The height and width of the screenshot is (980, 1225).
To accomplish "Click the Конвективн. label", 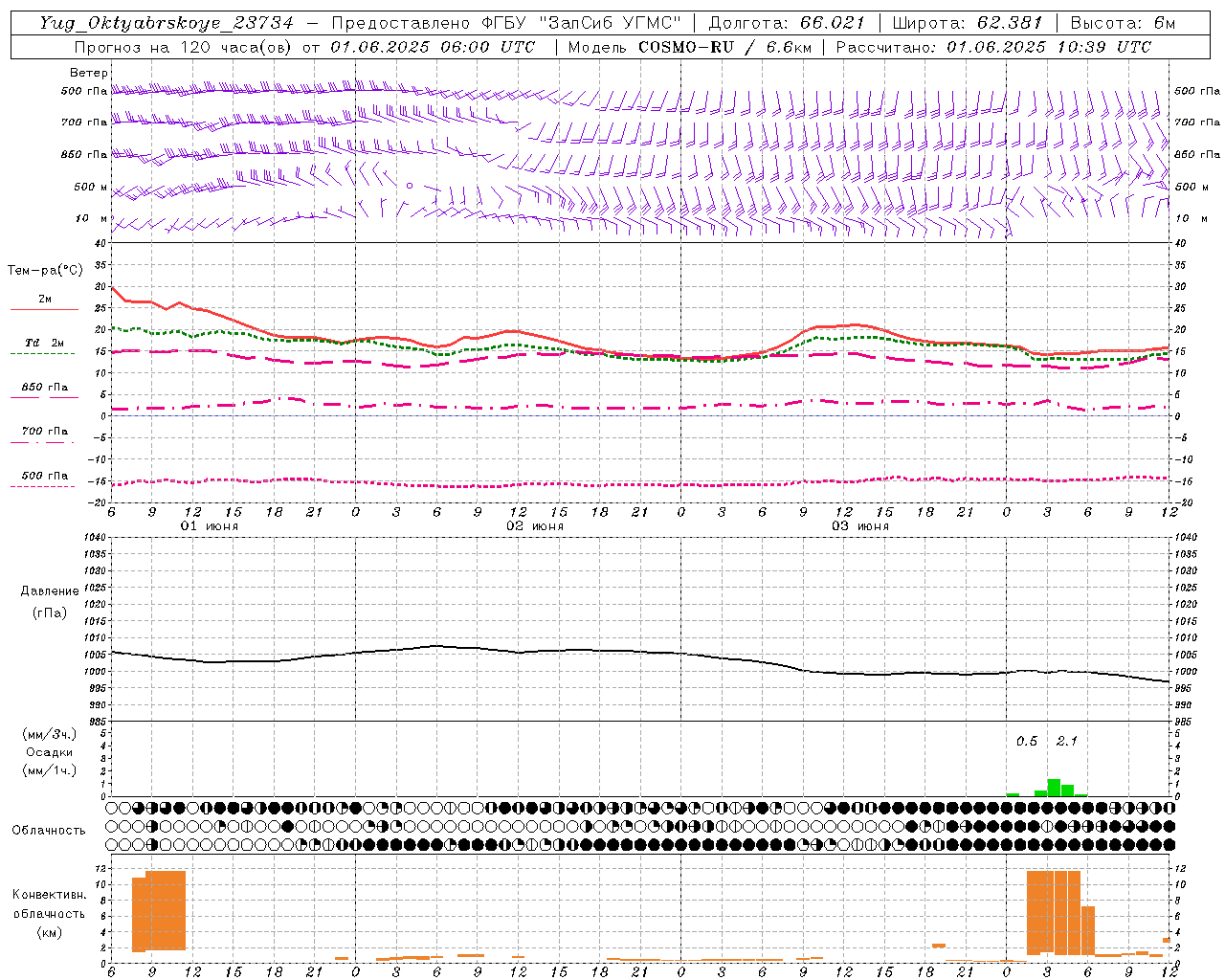I will click(x=50, y=894).
